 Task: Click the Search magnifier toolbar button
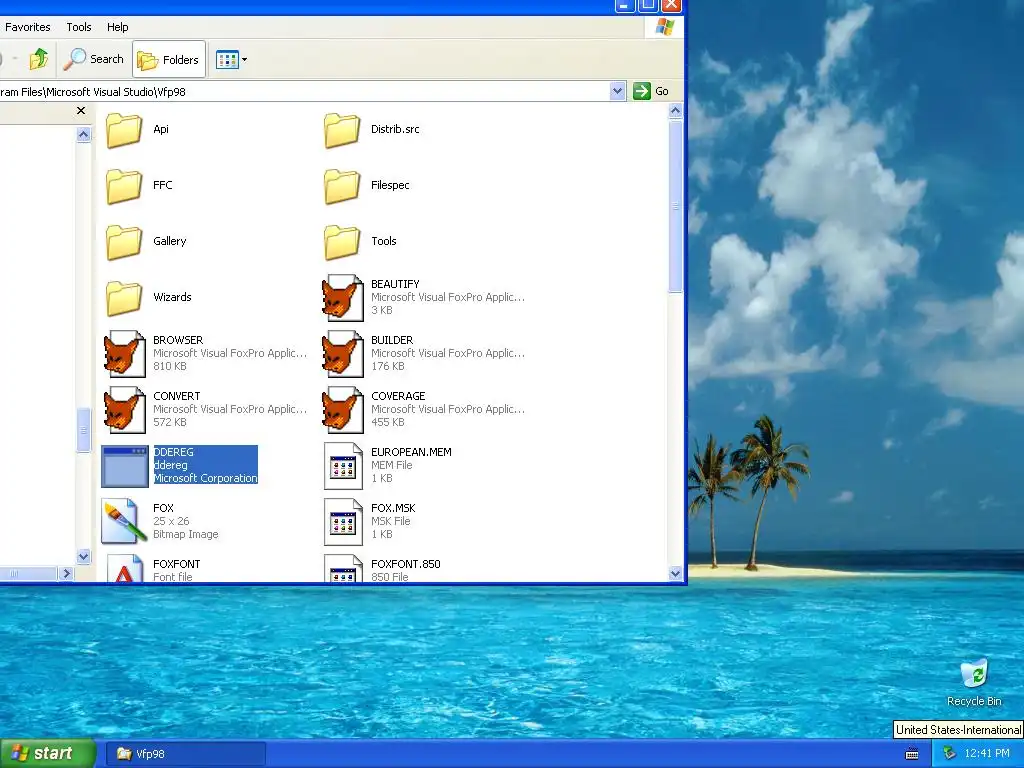[93, 59]
